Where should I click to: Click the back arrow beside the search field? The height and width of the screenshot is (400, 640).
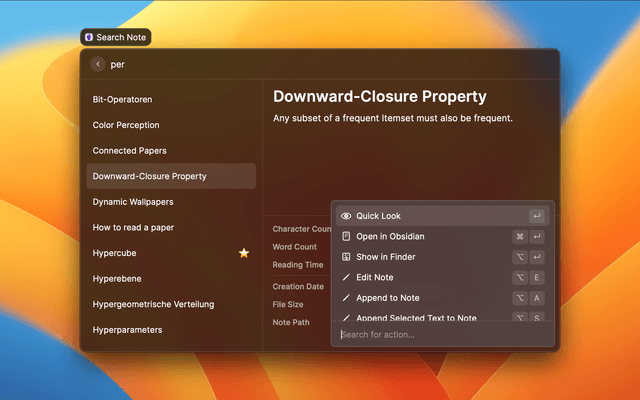[x=98, y=64]
